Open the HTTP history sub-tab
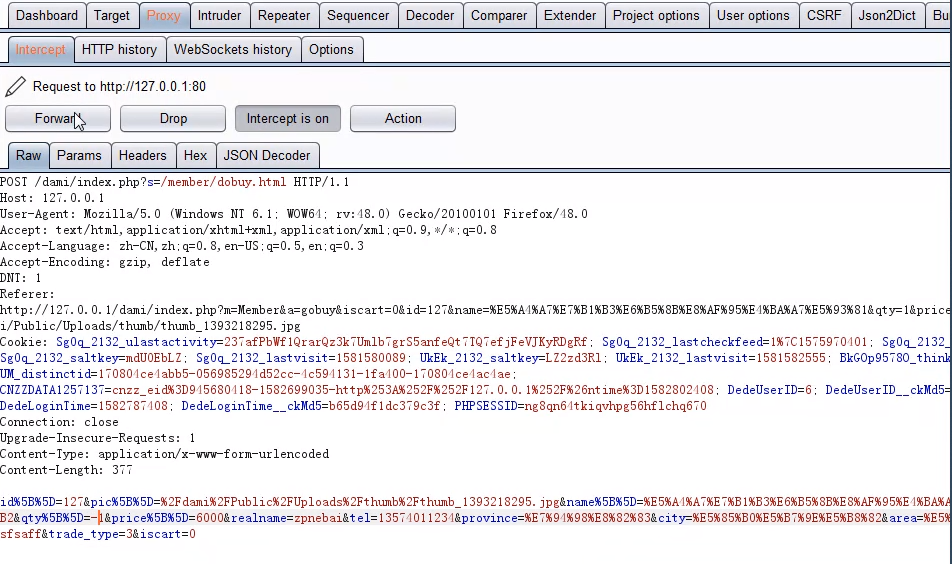This screenshot has height=564, width=952. pyautogui.click(x=120, y=49)
